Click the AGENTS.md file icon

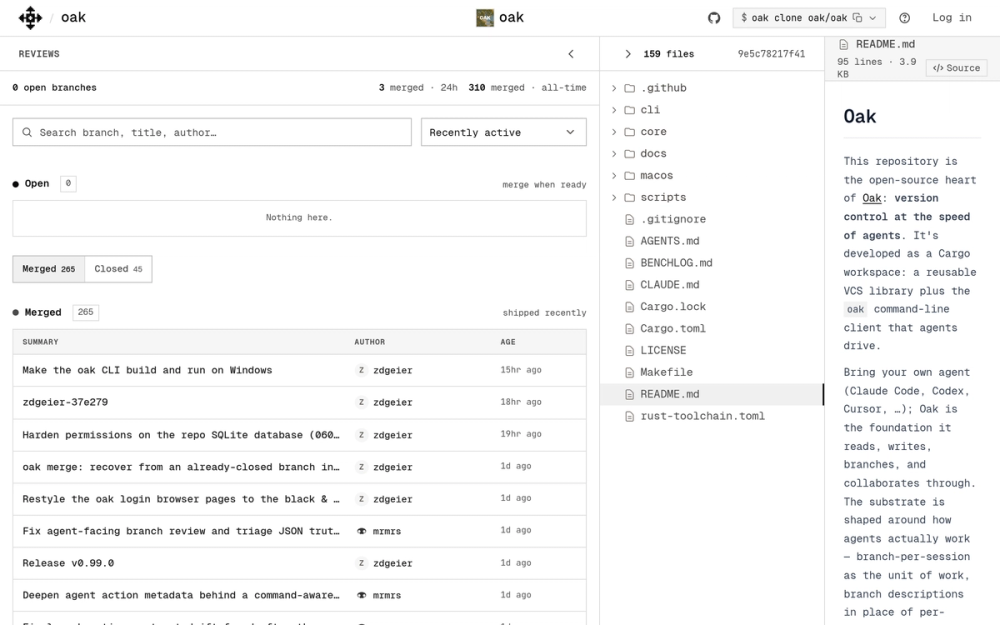click(x=629, y=241)
